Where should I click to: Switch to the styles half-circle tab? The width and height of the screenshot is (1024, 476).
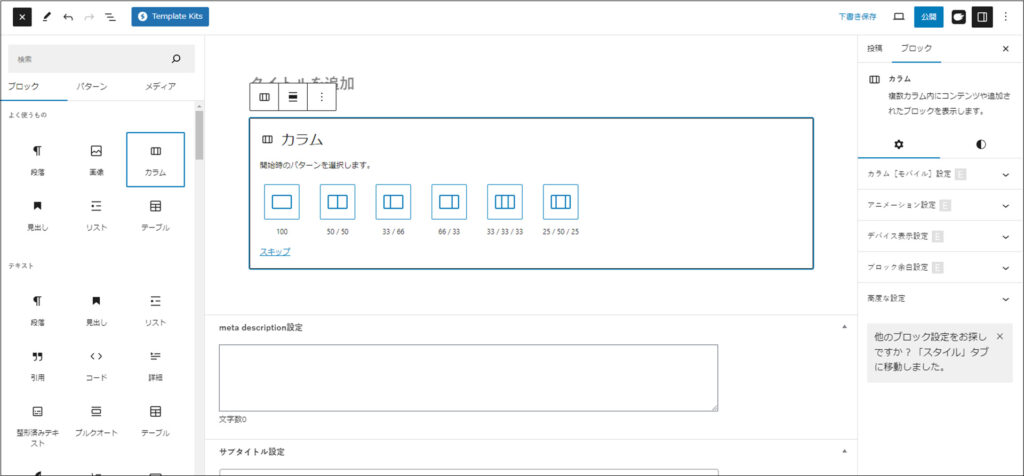(980, 144)
